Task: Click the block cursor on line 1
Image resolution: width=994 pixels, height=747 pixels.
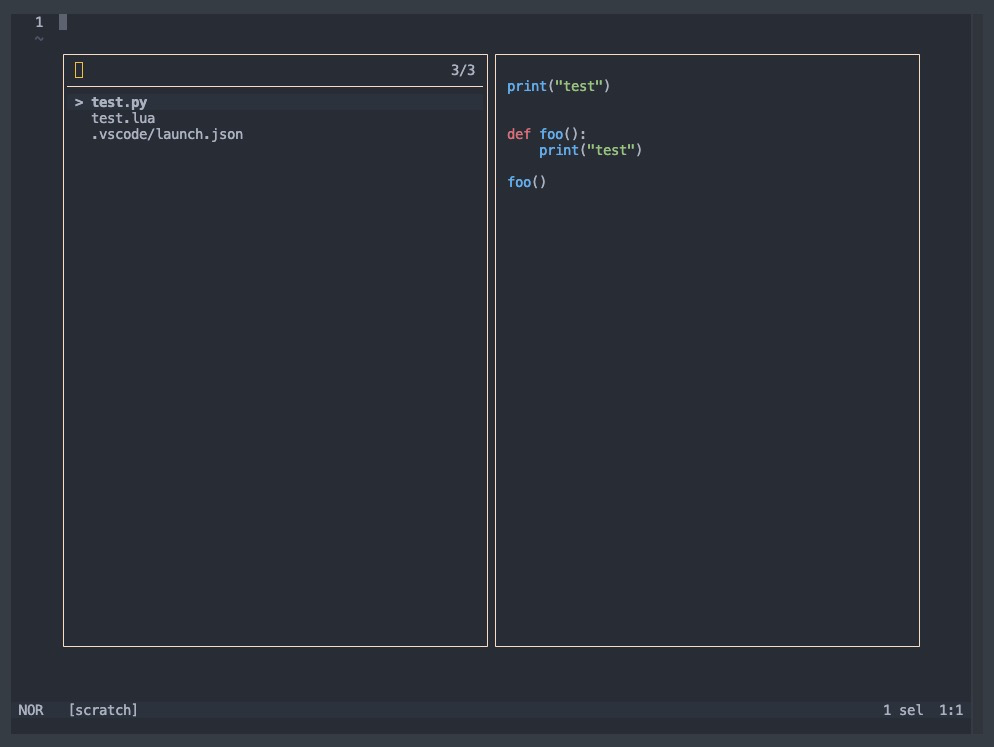Action: (x=63, y=22)
